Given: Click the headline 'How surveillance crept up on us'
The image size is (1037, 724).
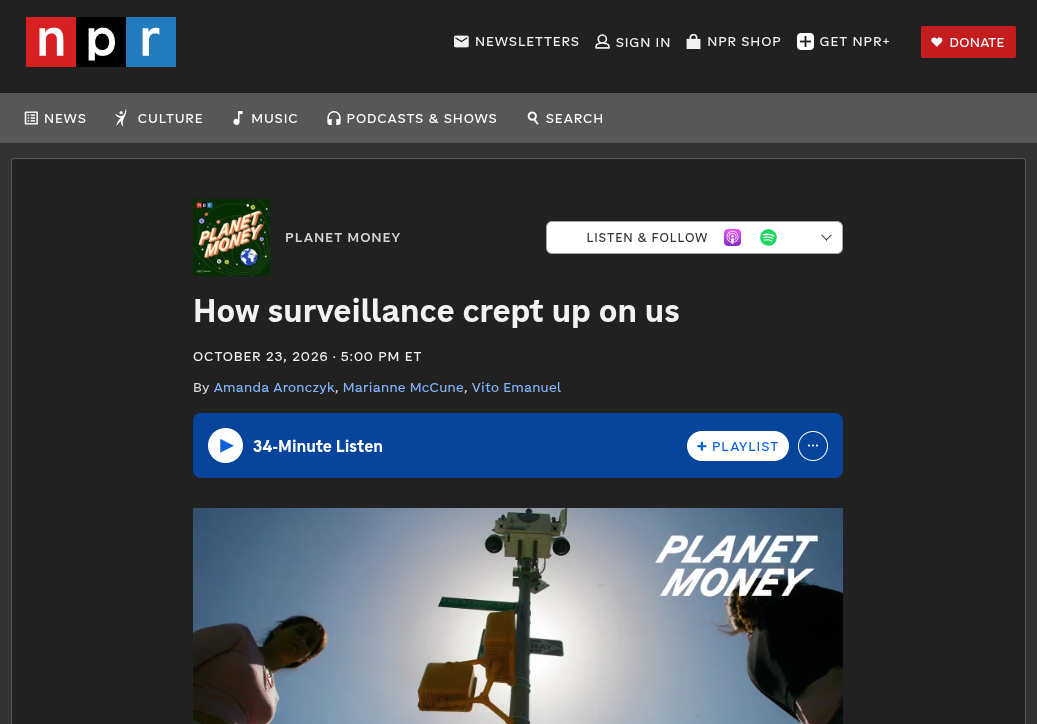Looking at the screenshot, I should pyautogui.click(x=436, y=311).
